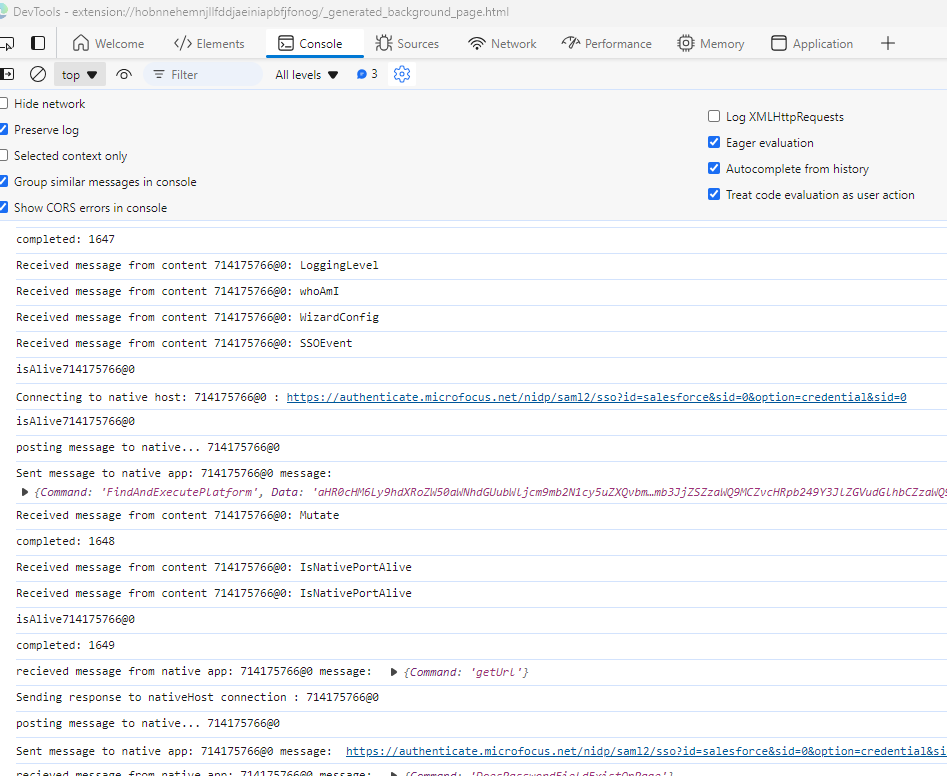Select the log line 'completed: 1649'
This screenshot has height=776, width=947.
click(x=65, y=645)
